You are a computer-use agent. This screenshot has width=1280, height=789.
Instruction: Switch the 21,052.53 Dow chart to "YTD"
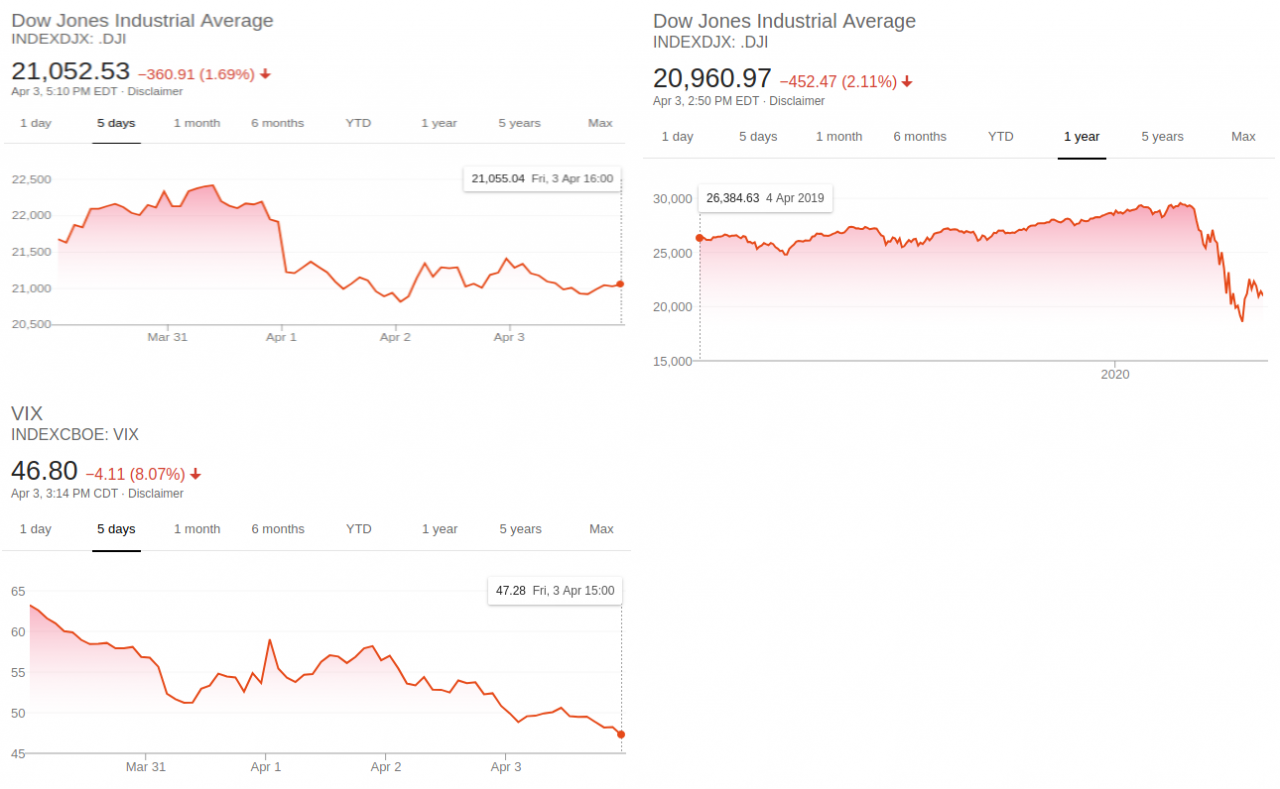point(358,123)
